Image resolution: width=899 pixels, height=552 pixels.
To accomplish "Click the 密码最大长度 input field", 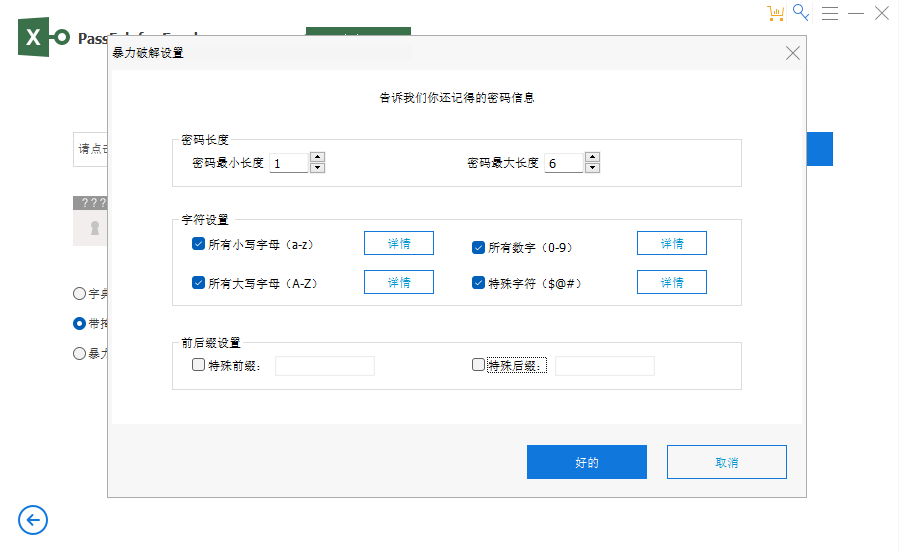I will click(x=564, y=163).
